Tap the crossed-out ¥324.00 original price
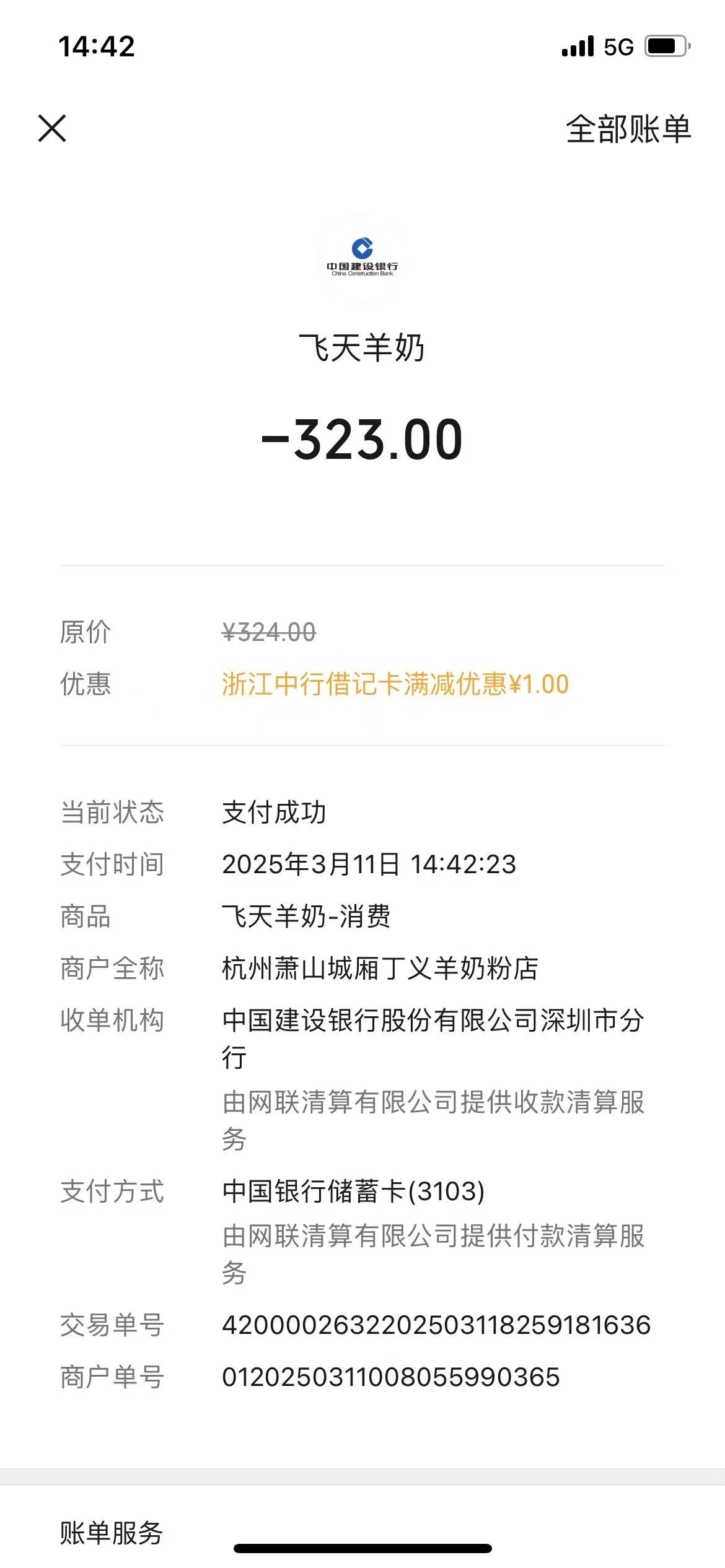725x1568 pixels. (x=269, y=632)
